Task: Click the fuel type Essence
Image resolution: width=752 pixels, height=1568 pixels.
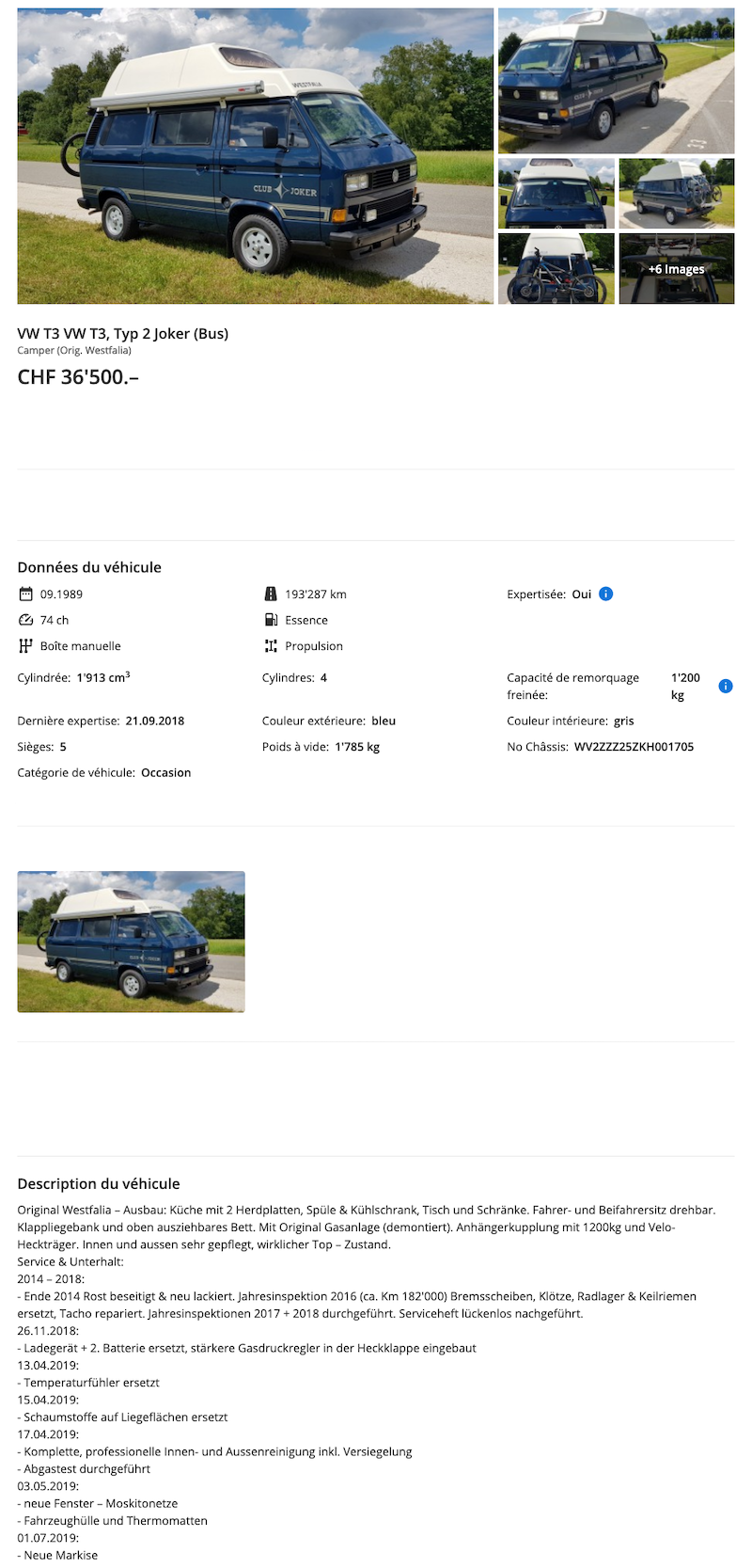Action: pyautogui.click(x=306, y=620)
